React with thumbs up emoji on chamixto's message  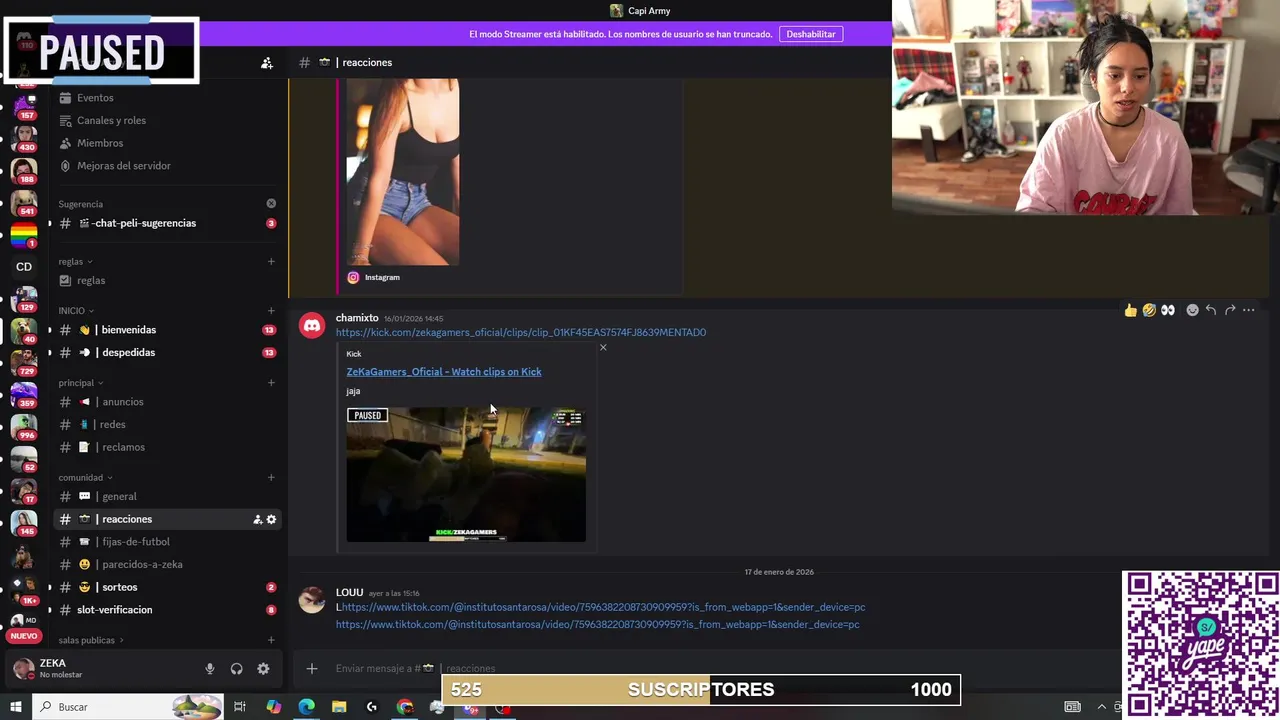coord(1130,310)
